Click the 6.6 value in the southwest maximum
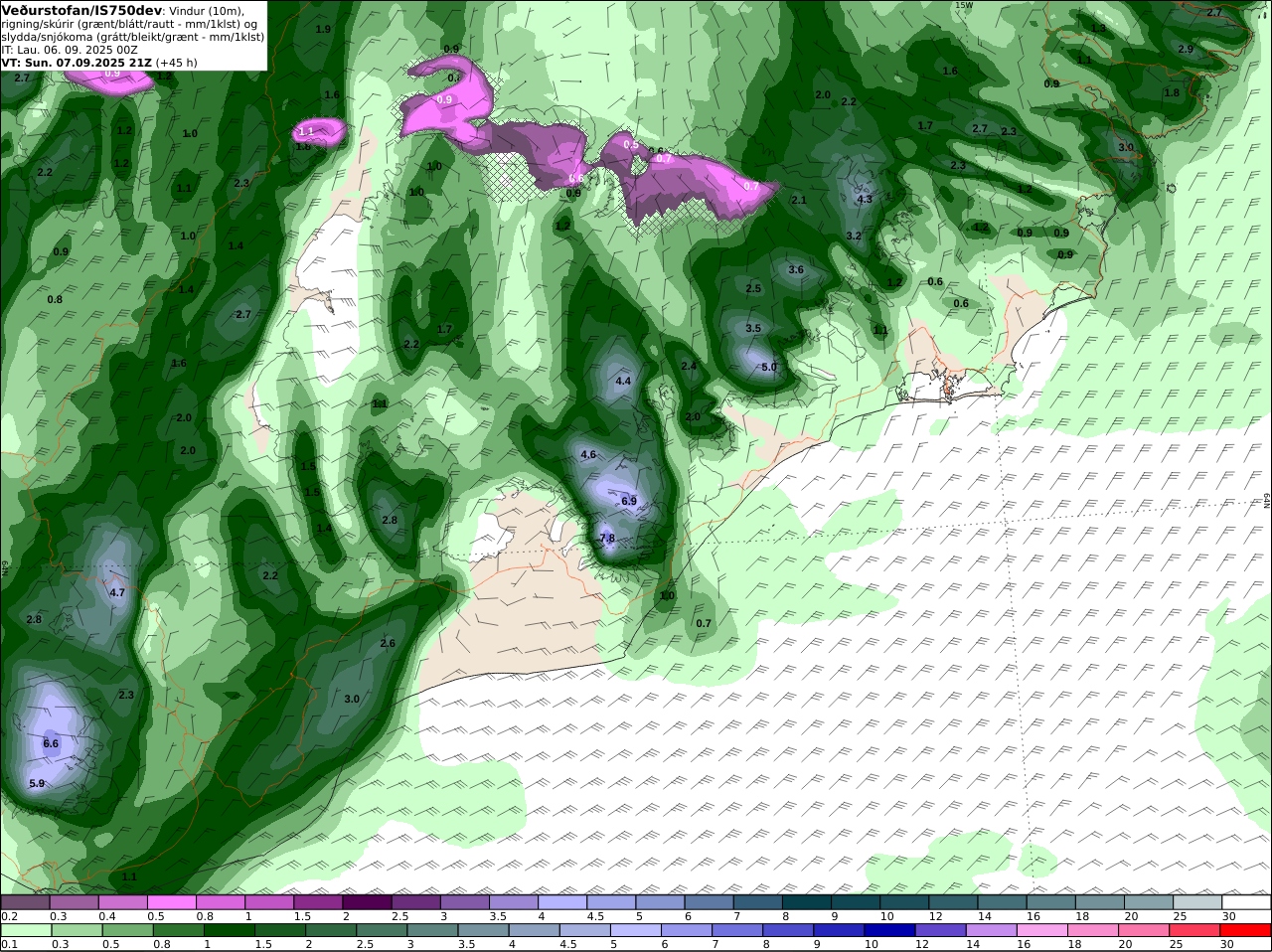 [52, 743]
